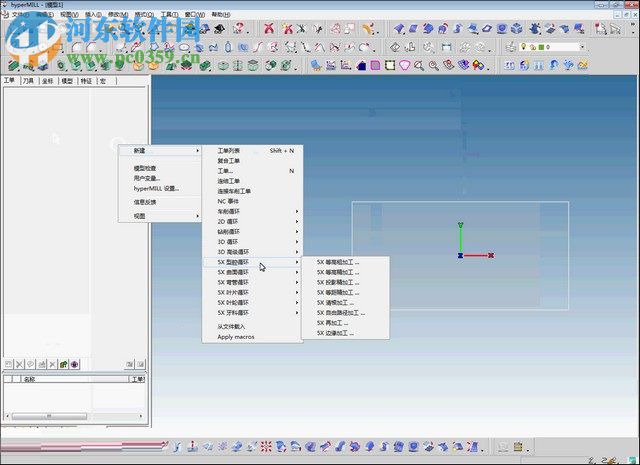640x465 pixels.
Task: Switch to the 特征 tab
Action: point(86,81)
